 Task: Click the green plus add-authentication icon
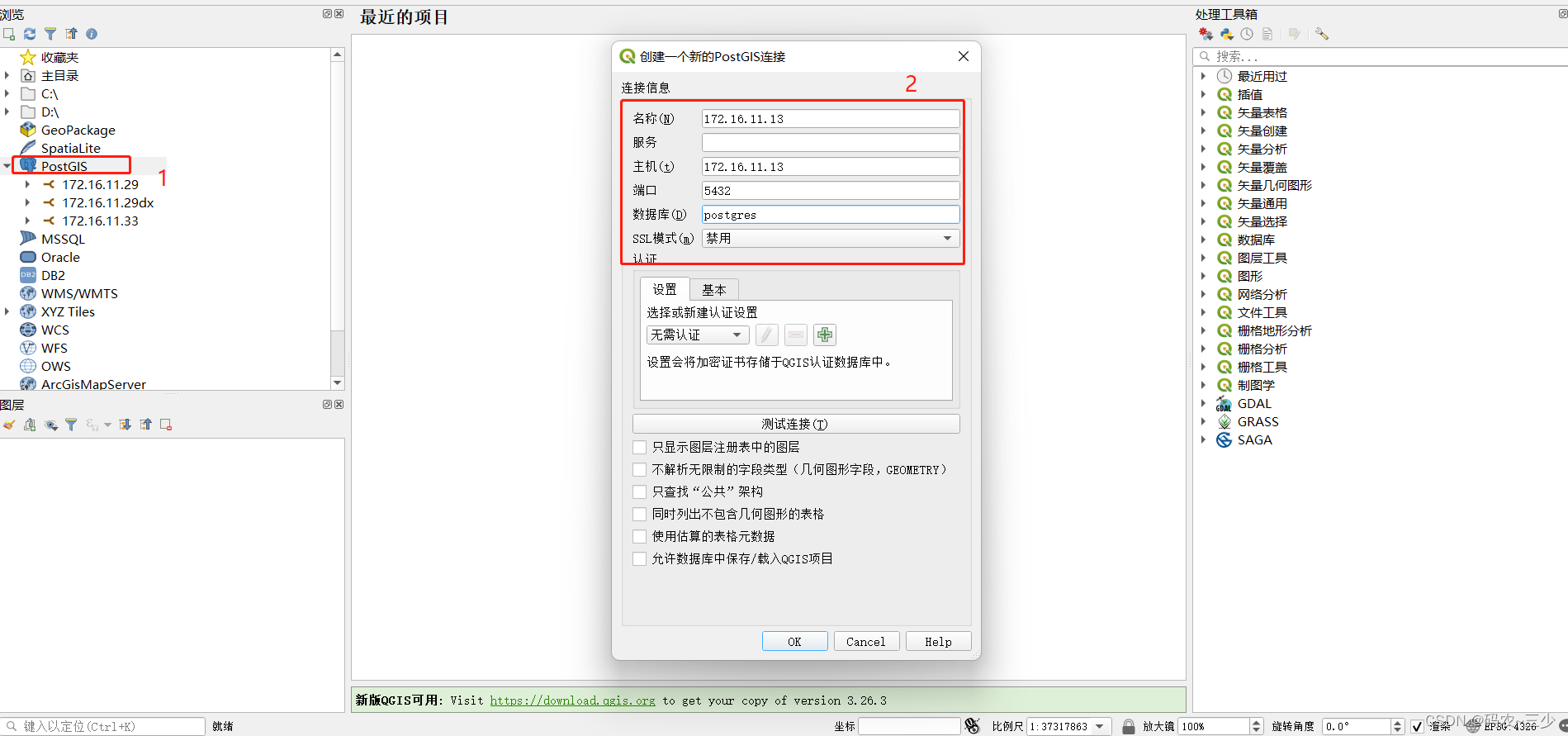824,335
